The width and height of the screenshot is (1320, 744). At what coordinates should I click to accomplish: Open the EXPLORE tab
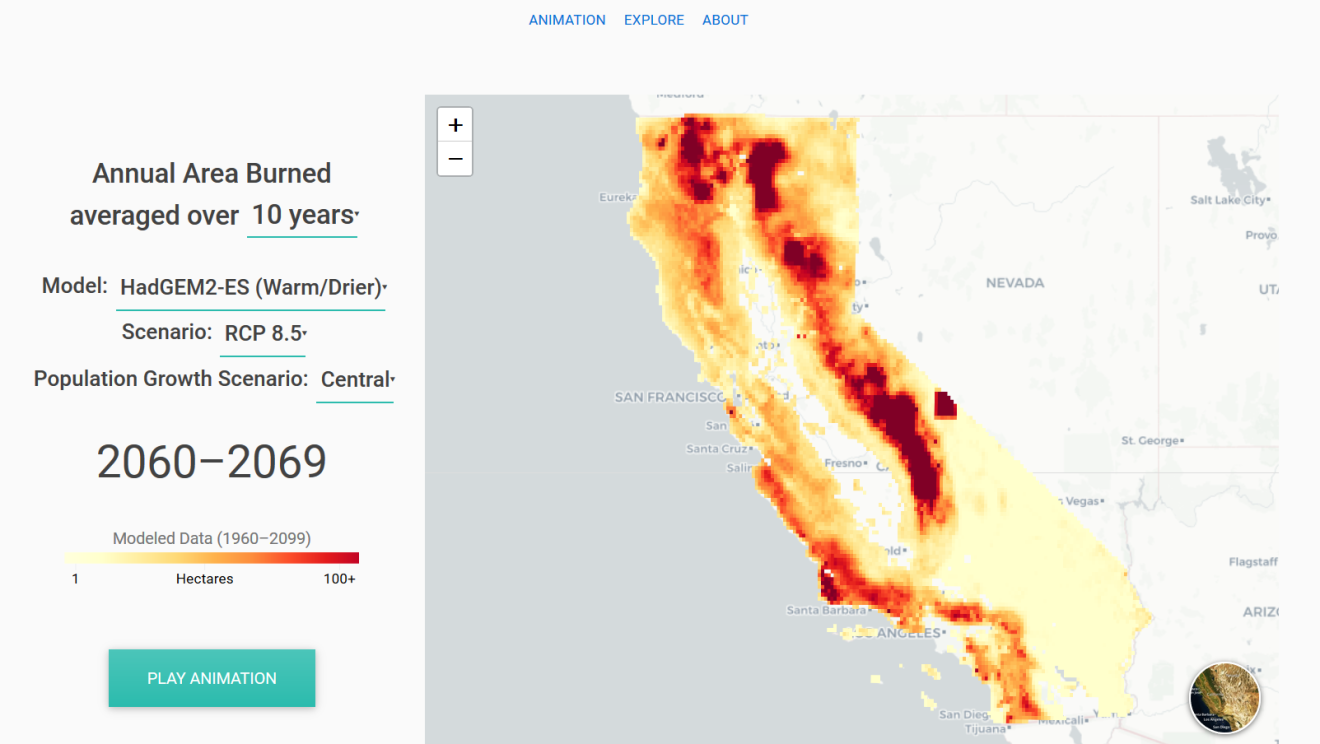point(654,20)
